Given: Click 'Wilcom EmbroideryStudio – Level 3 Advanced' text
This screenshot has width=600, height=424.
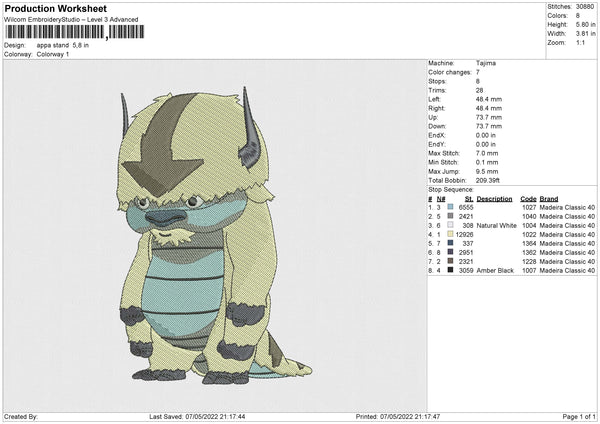Looking at the screenshot, I should 71,20.
